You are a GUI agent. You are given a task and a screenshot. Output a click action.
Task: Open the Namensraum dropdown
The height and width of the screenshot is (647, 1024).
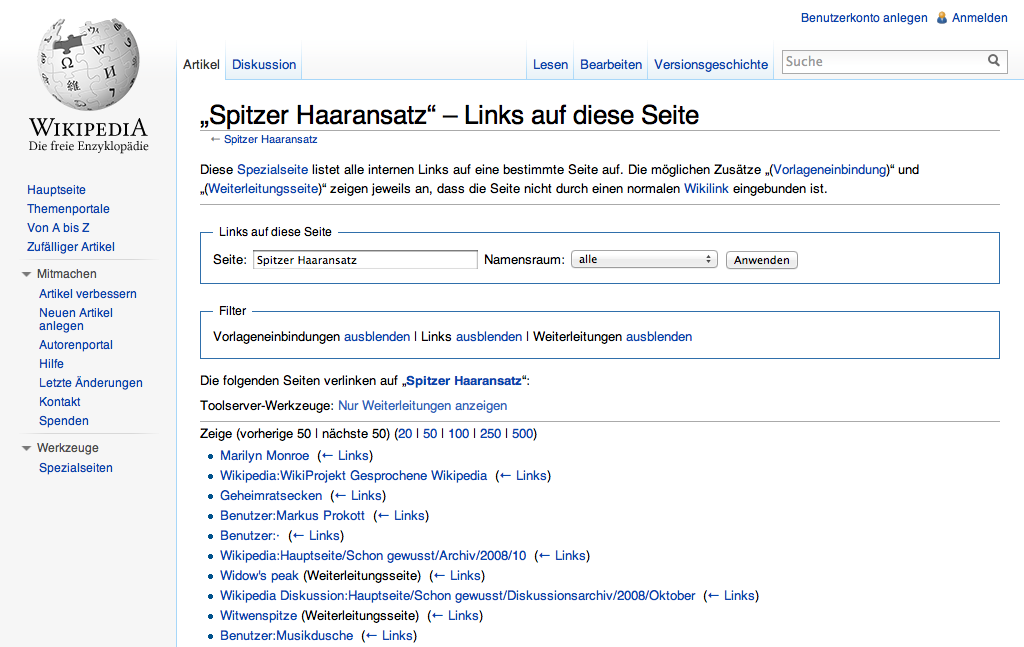tap(644, 259)
